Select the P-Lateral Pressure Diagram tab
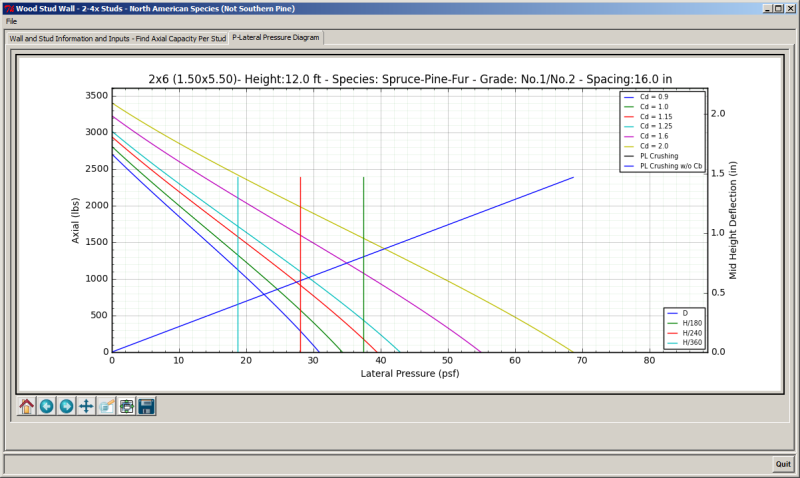Image resolution: width=800 pixels, height=478 pixels. point(276,37)
